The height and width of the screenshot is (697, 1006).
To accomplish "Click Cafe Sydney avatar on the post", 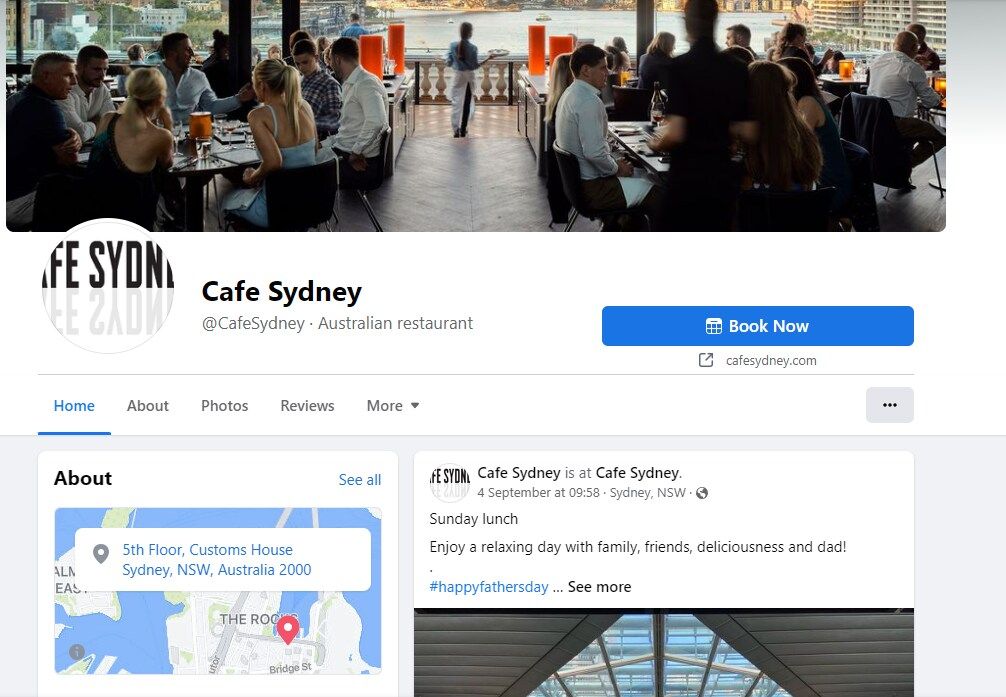I will tap(450, 483).
